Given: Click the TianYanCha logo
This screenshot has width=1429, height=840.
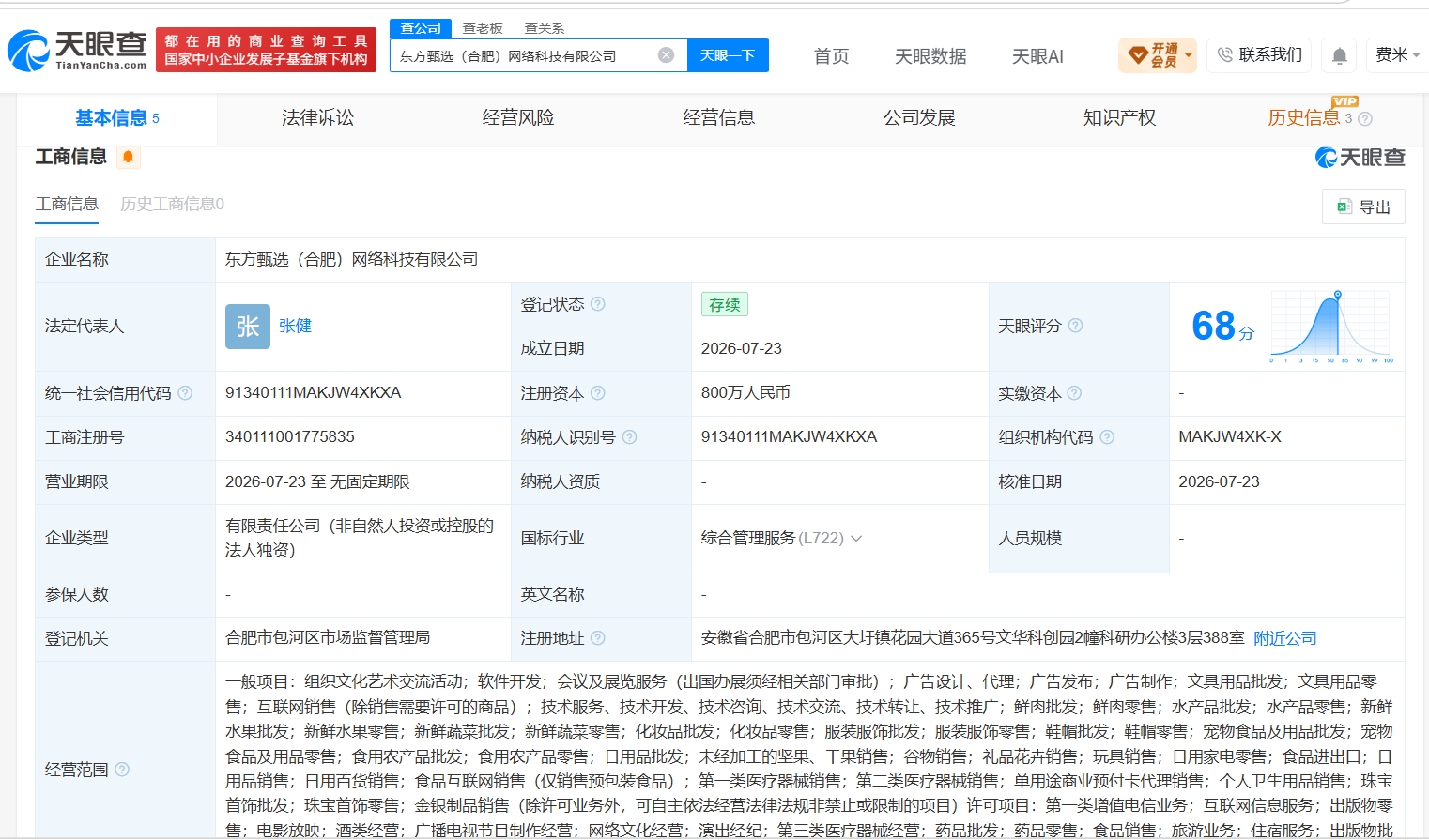Looking at the screenshot, I should coord(77,50).
